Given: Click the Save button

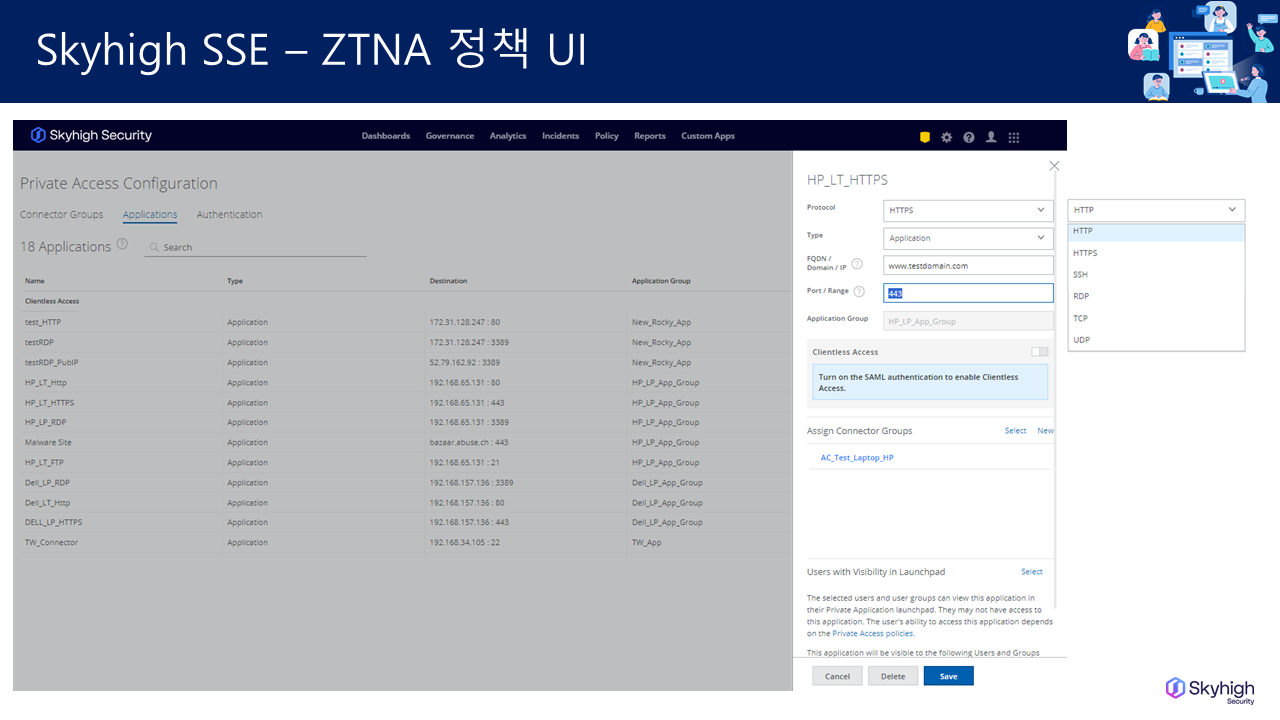Looking at the screenshot, I should click(x=948, y=677).
